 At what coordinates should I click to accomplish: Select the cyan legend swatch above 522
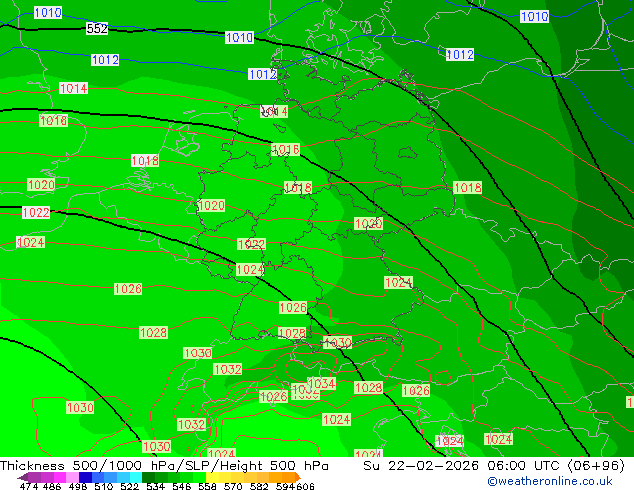pos(135,477)
